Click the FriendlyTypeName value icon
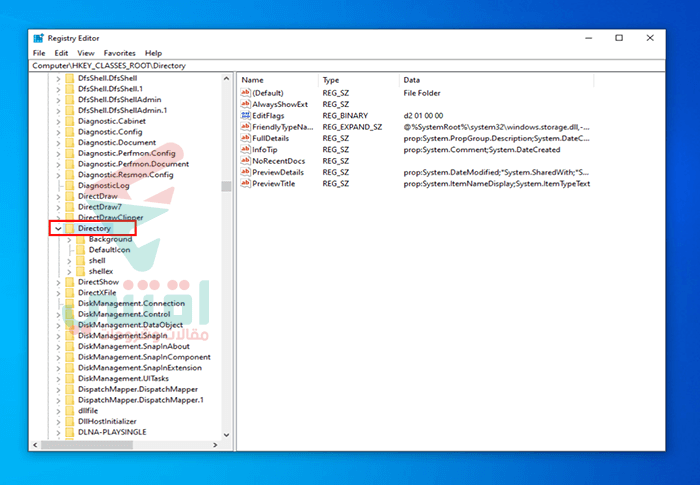The image size is (700, 485). [x=246, y=127]
